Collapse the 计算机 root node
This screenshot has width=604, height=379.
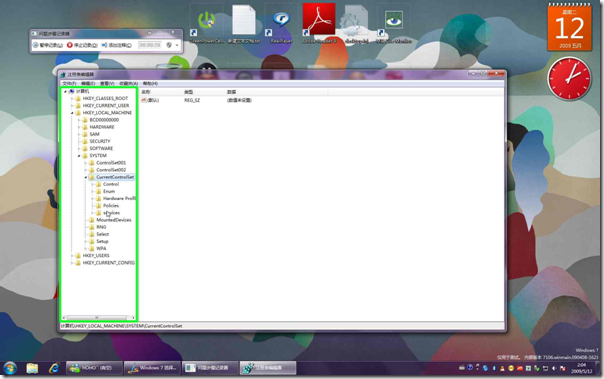[x=65, y=92]
